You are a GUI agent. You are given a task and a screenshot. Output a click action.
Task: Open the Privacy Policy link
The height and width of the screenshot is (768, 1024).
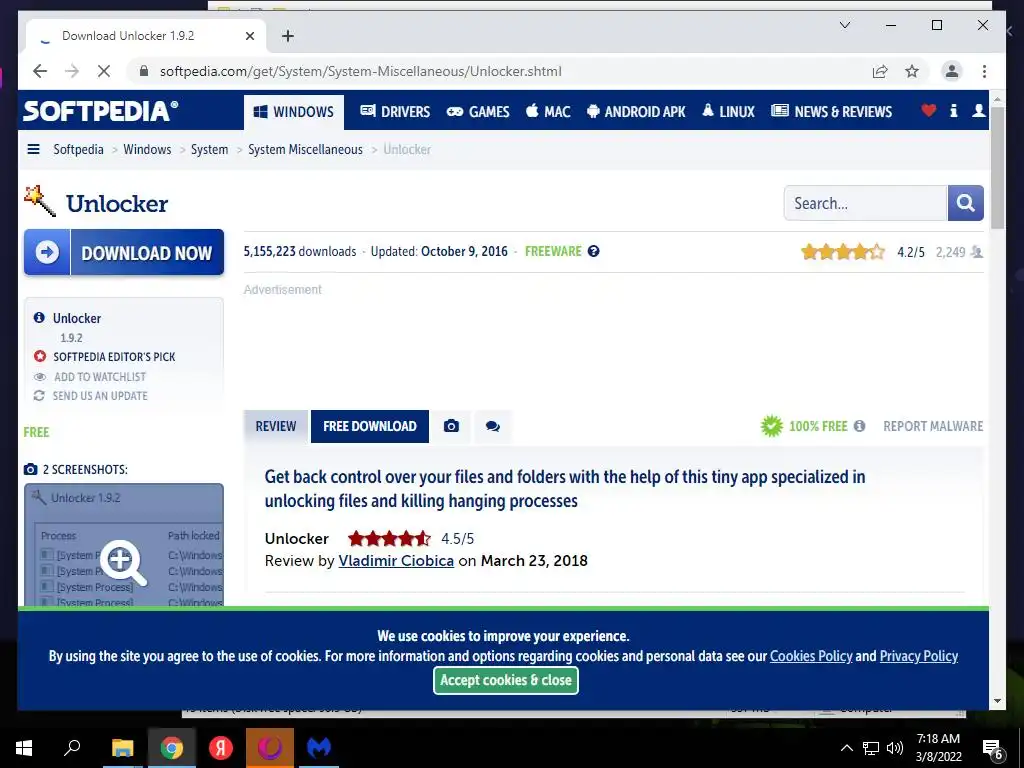point(918,656)
